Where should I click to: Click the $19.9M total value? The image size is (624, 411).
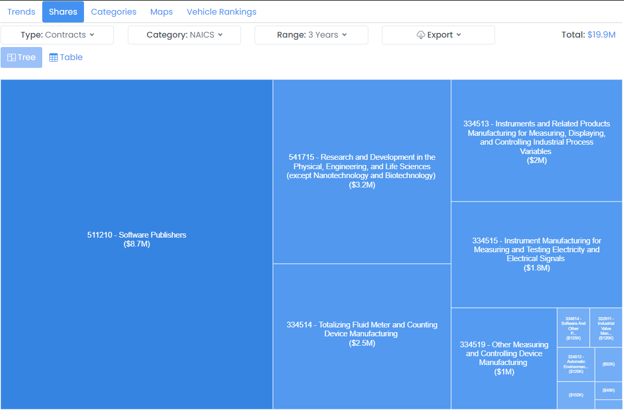tap(601, 35)
